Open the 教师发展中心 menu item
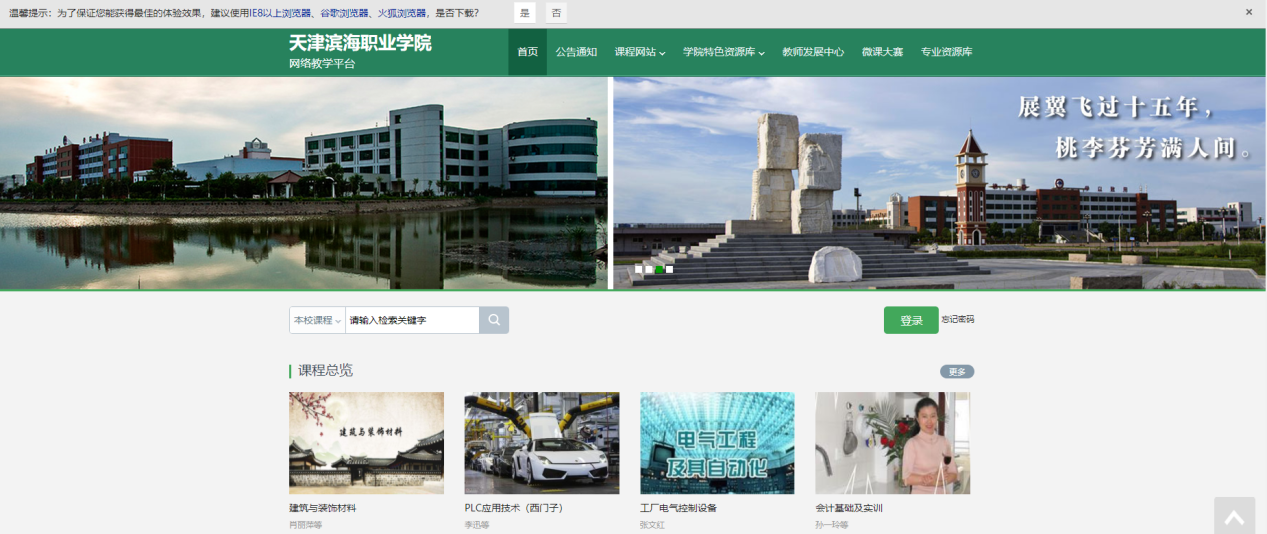Screen dimensions: 1267x534 (812, 52)
